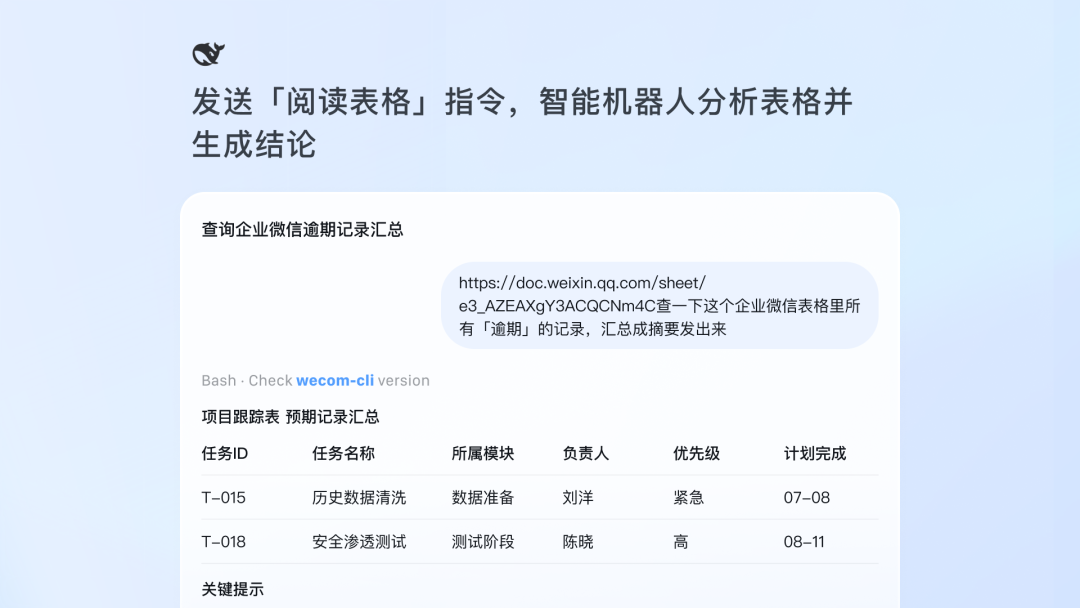This screenshot has width=1080, height=608.
Task: Click the 关键提示 section heading
Action: point(232,589)
